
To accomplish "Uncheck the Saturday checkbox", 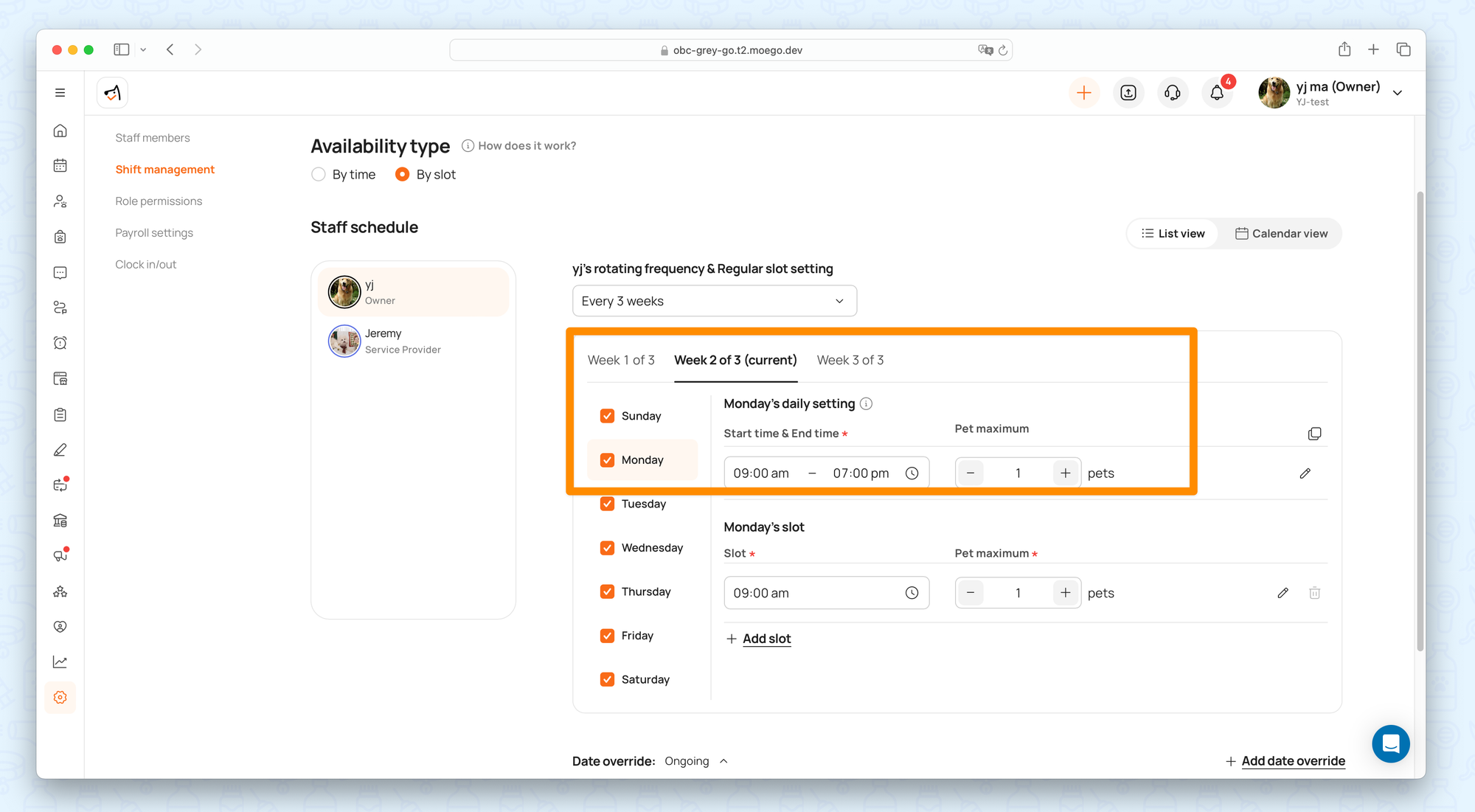I will [607, 679].
